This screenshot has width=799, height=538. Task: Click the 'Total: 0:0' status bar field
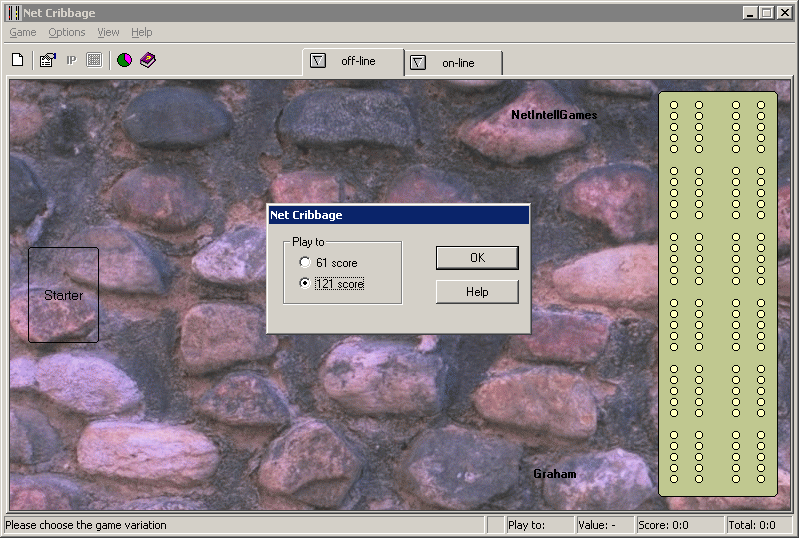tap(758, 525)
